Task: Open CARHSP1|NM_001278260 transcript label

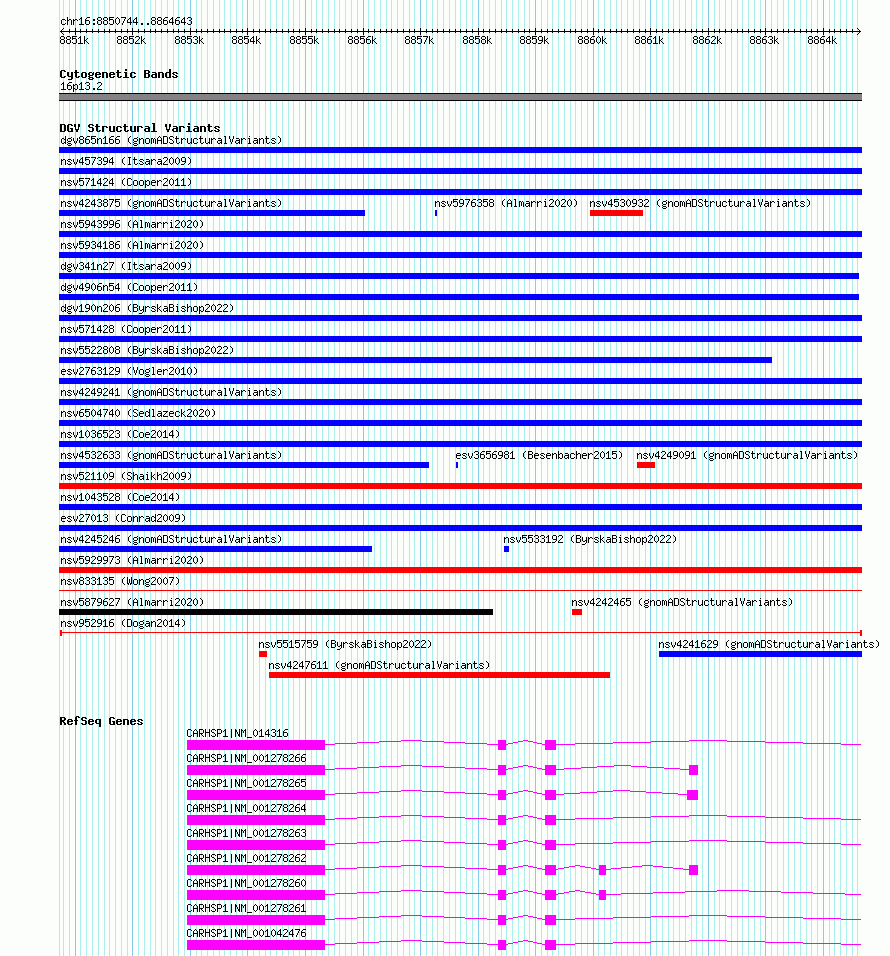Action: (246, 883)
